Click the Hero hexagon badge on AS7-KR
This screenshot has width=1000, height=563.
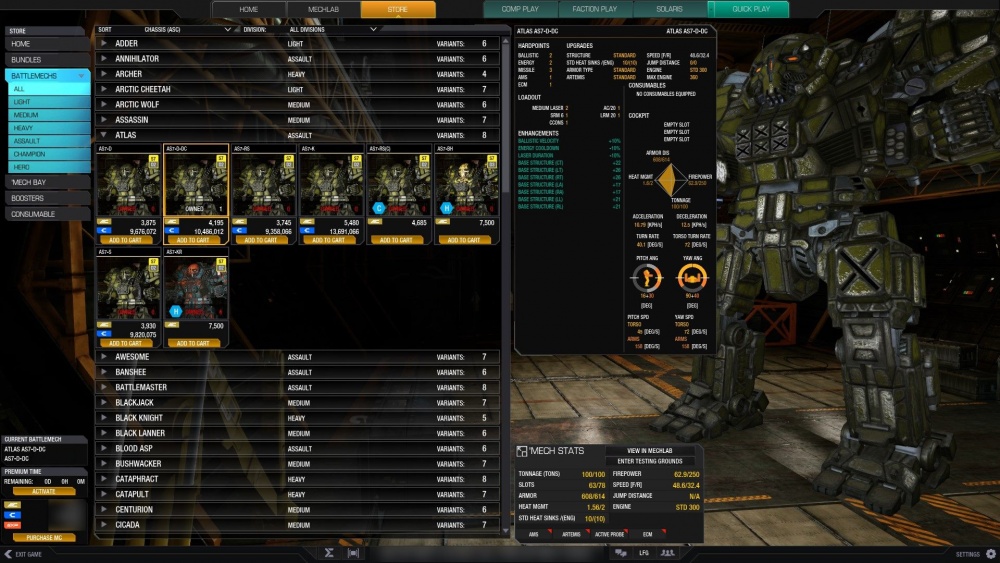pos(176,311)
